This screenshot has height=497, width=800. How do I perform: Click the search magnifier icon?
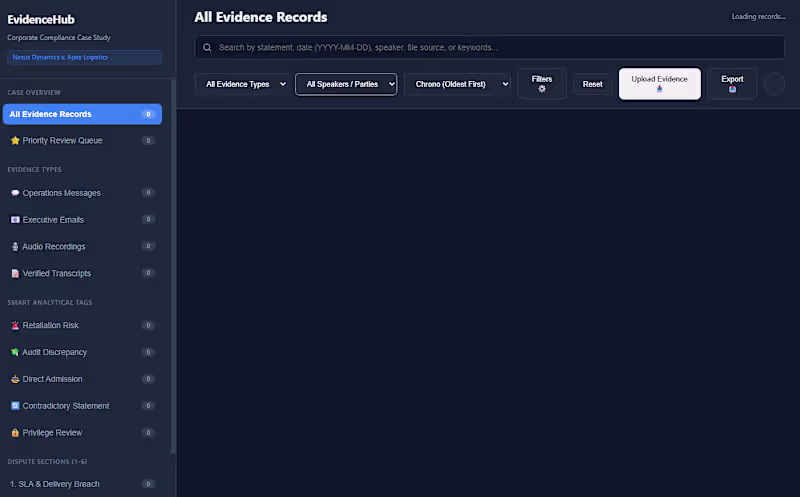tap(207, 47)
